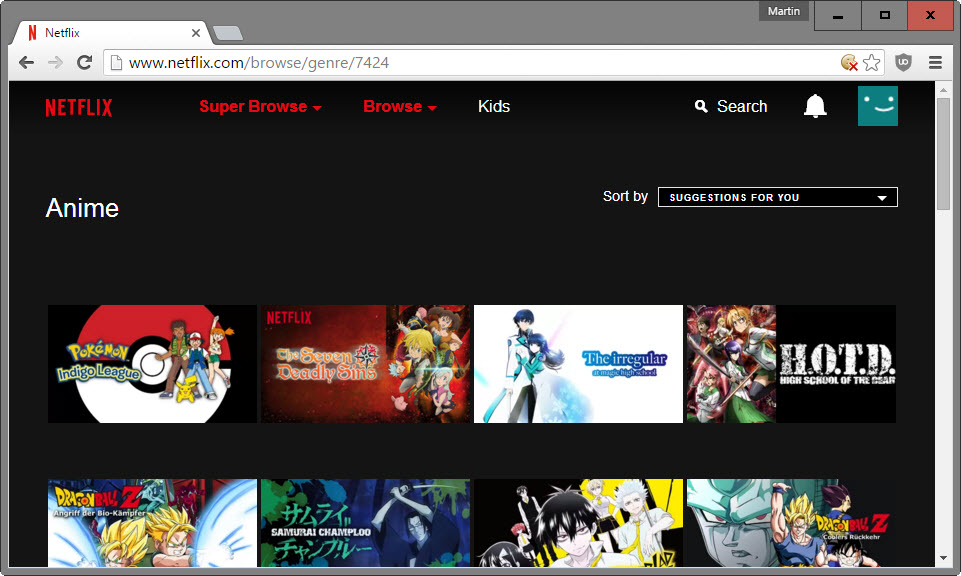Open the Kids section

coord(493,107)
